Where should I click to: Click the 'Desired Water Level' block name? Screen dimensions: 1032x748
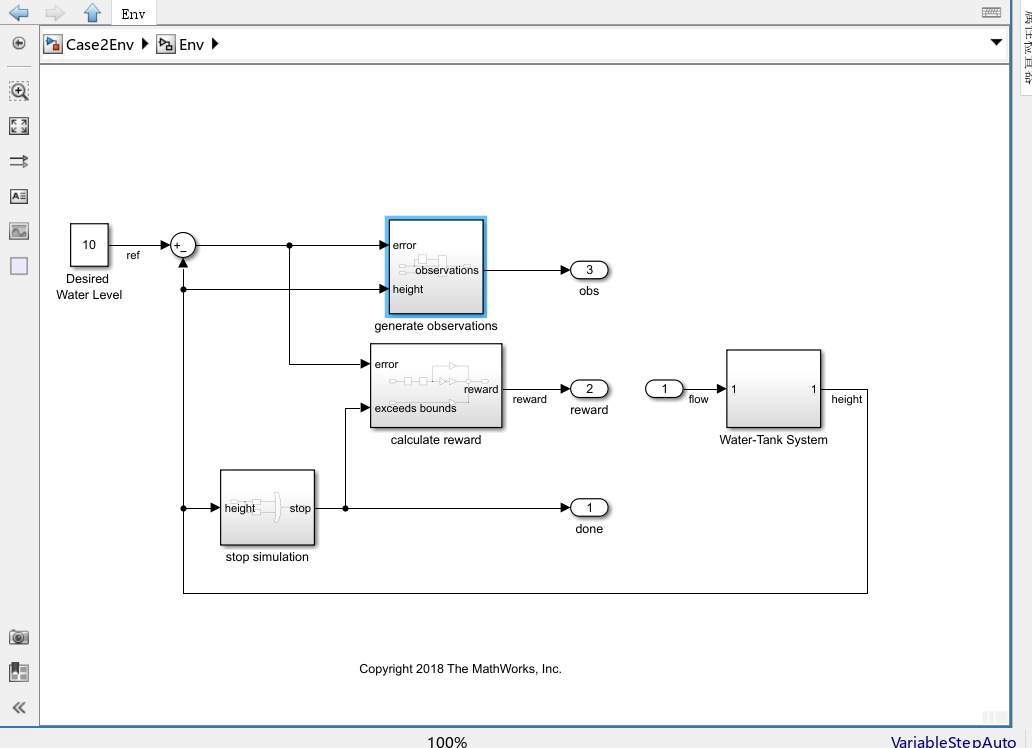click(89, 287)
